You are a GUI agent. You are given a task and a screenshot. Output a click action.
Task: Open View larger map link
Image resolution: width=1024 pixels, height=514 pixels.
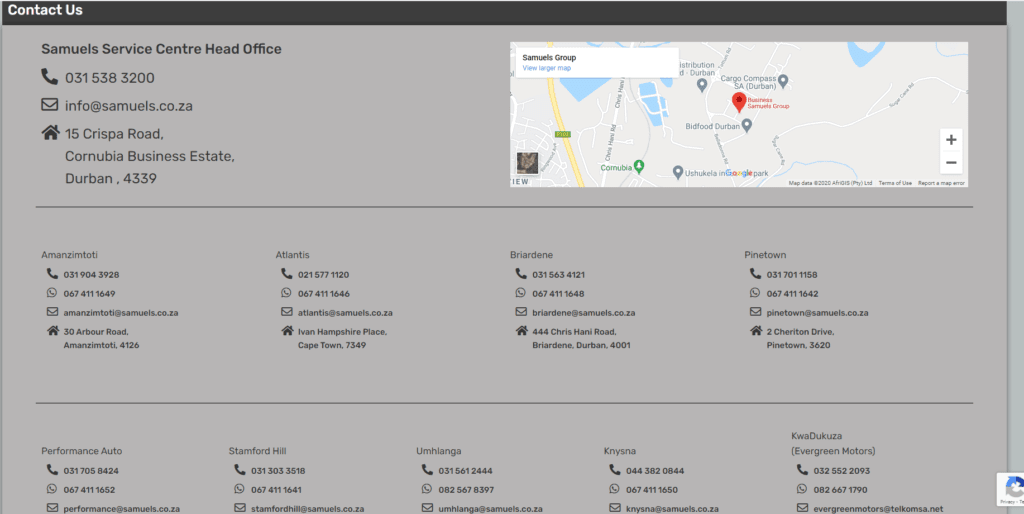547,68
